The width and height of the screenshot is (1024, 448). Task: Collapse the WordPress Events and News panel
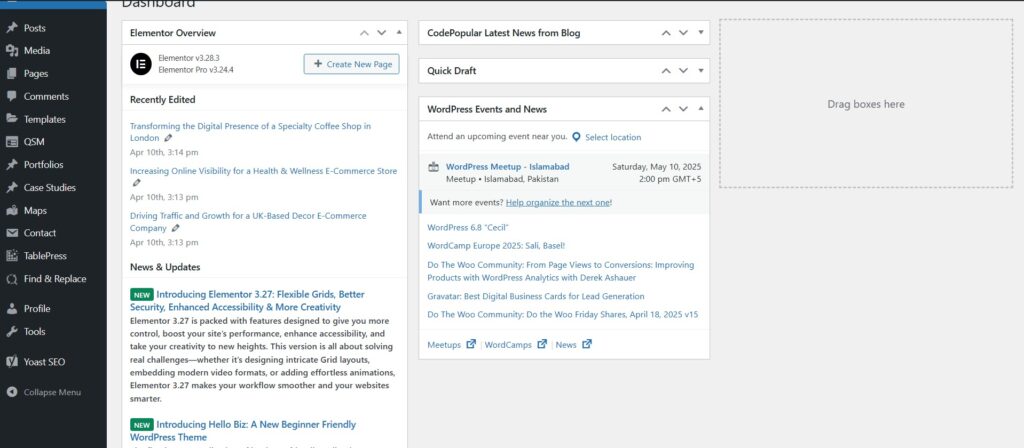[x=701, y=109]
